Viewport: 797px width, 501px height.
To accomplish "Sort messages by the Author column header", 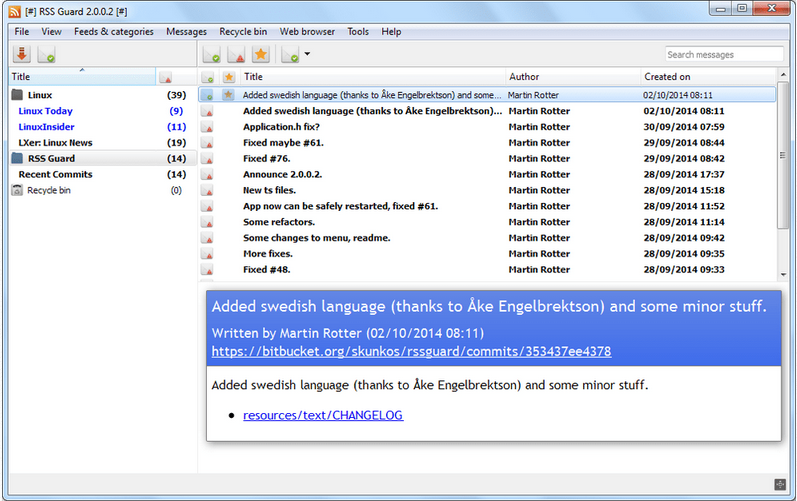I will tap(573, 77).
